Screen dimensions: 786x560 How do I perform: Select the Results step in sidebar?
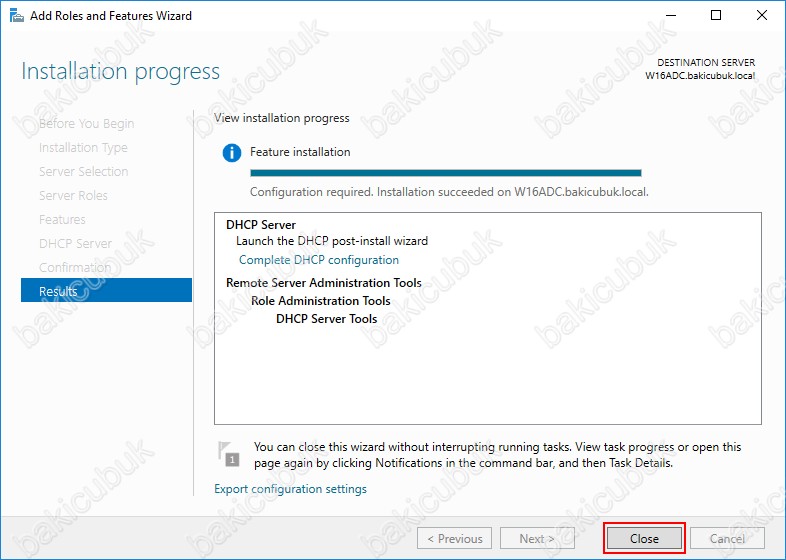coord(106,291)
